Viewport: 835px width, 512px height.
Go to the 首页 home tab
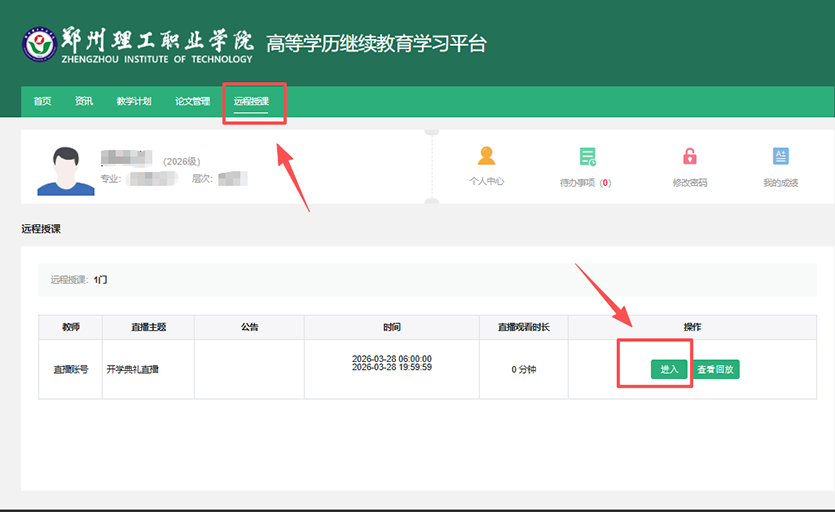click(43, 101)
